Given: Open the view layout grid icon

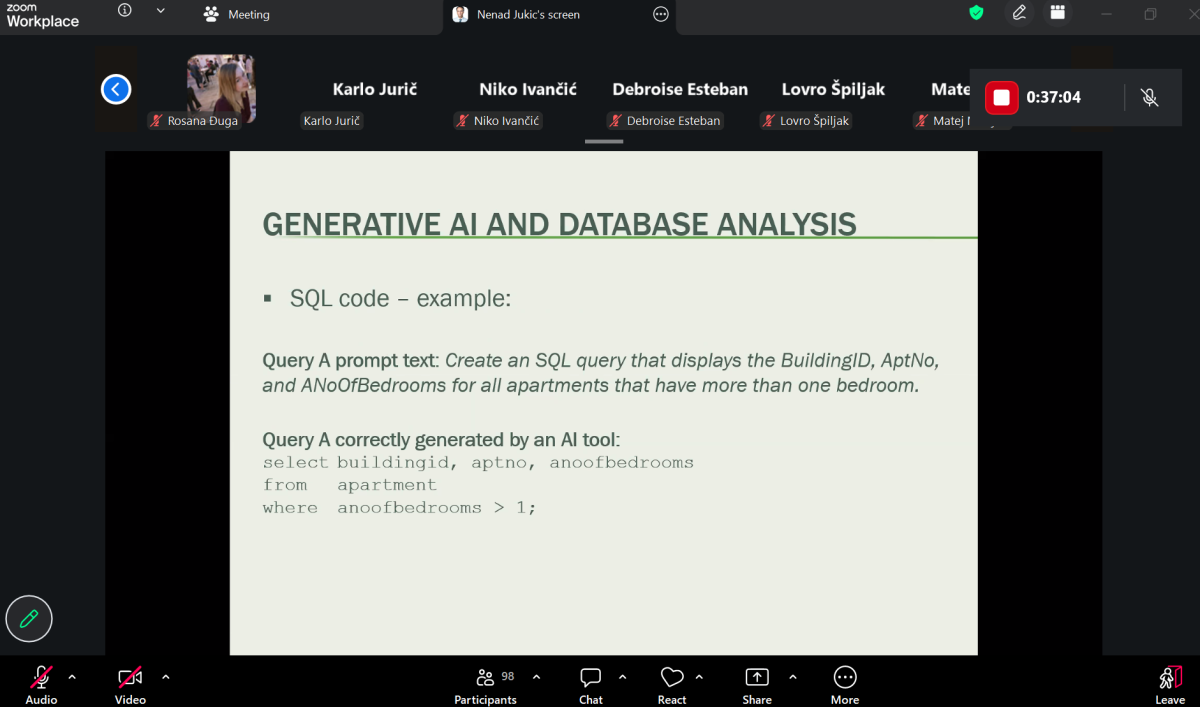Looking at the screenshot, I should click(x=1056, y=13).
